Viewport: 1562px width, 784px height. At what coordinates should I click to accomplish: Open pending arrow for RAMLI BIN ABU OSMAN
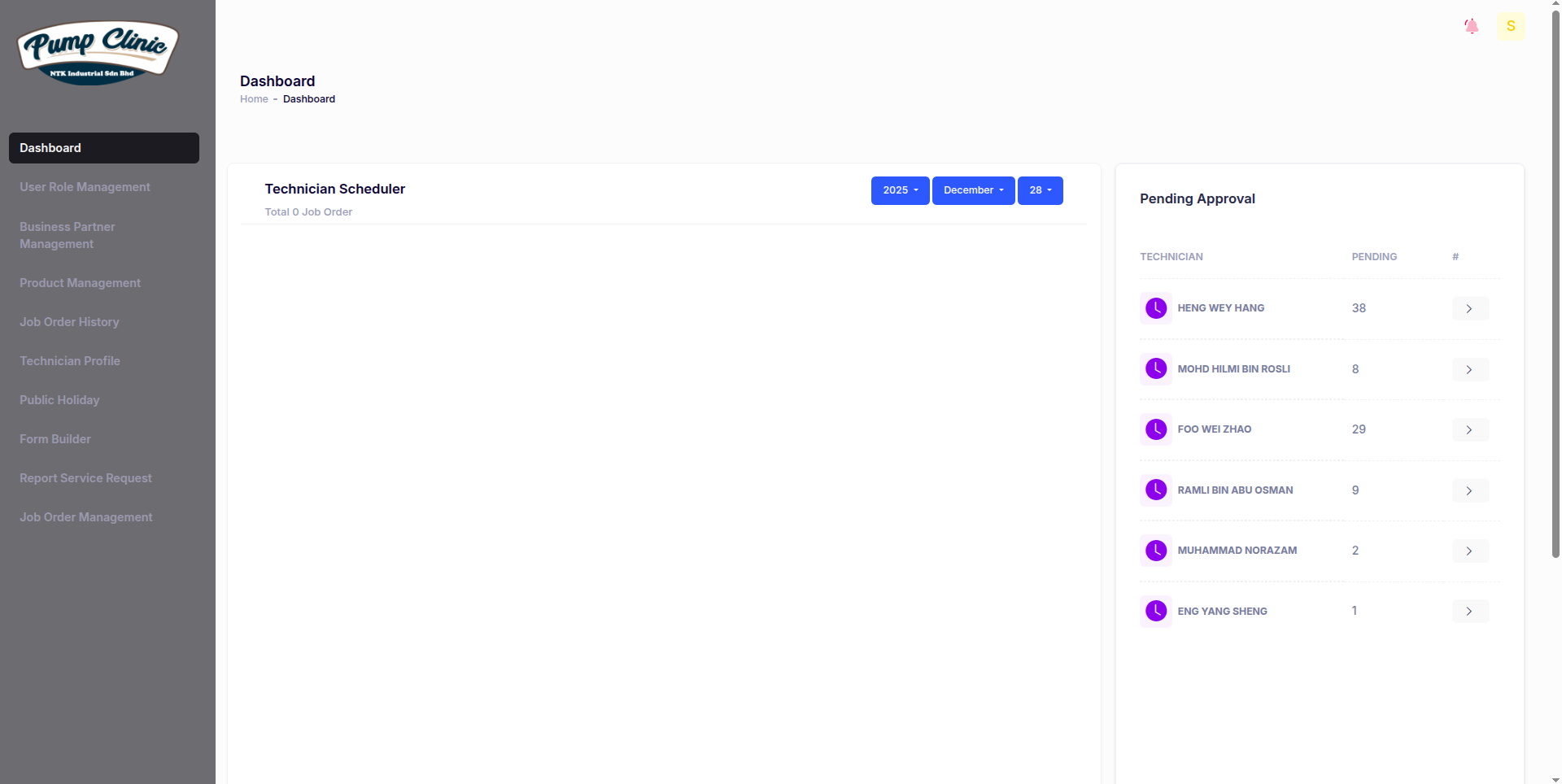pyautogui.click(x=1470, y=491)
